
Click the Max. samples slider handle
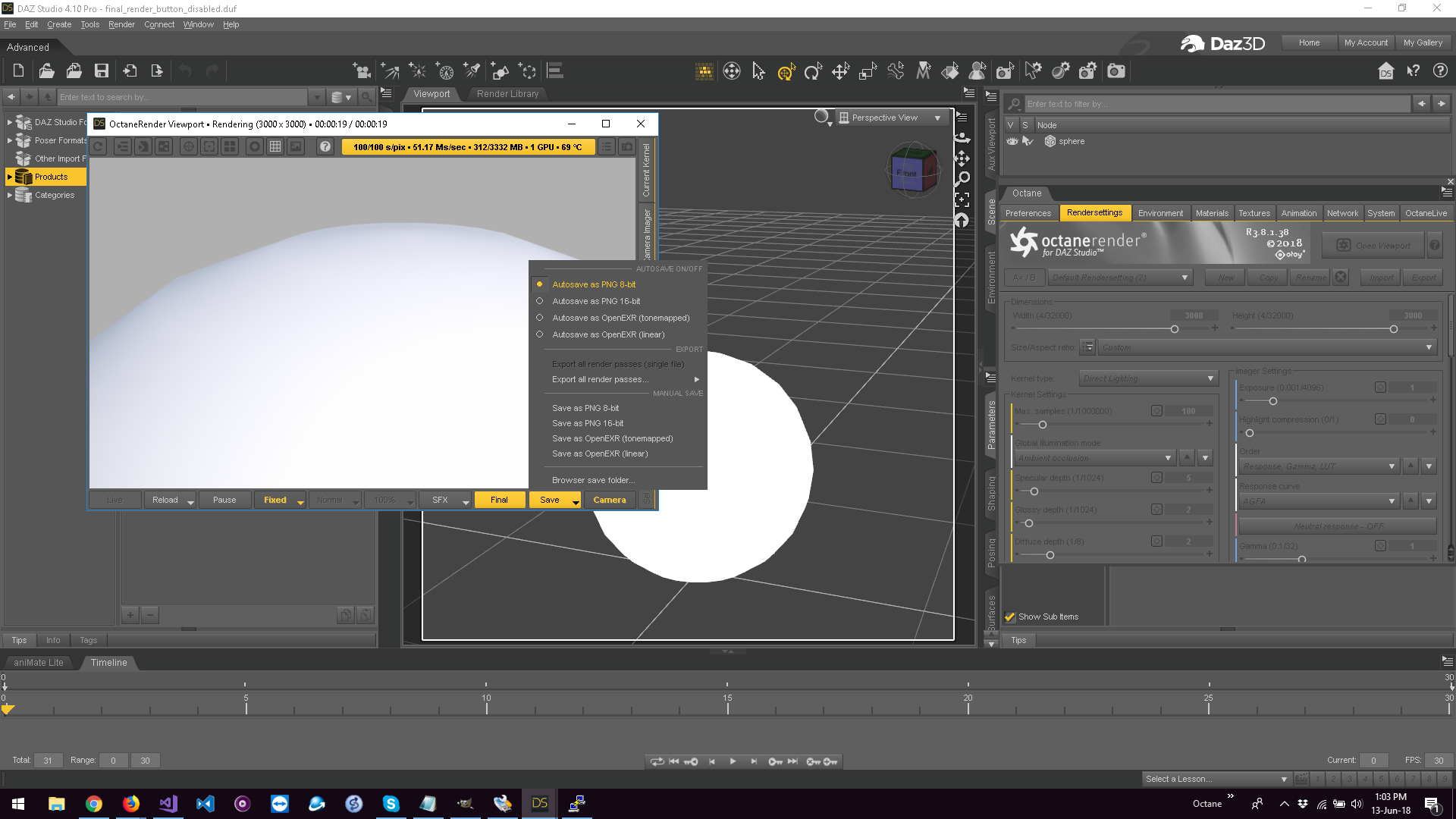pos(1043,425)
